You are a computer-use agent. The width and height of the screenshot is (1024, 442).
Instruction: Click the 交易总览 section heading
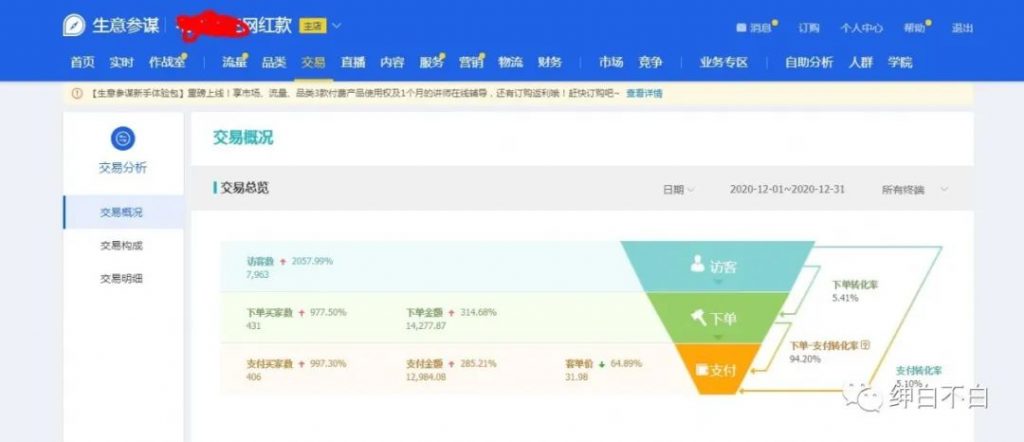[x=244, y=188]
